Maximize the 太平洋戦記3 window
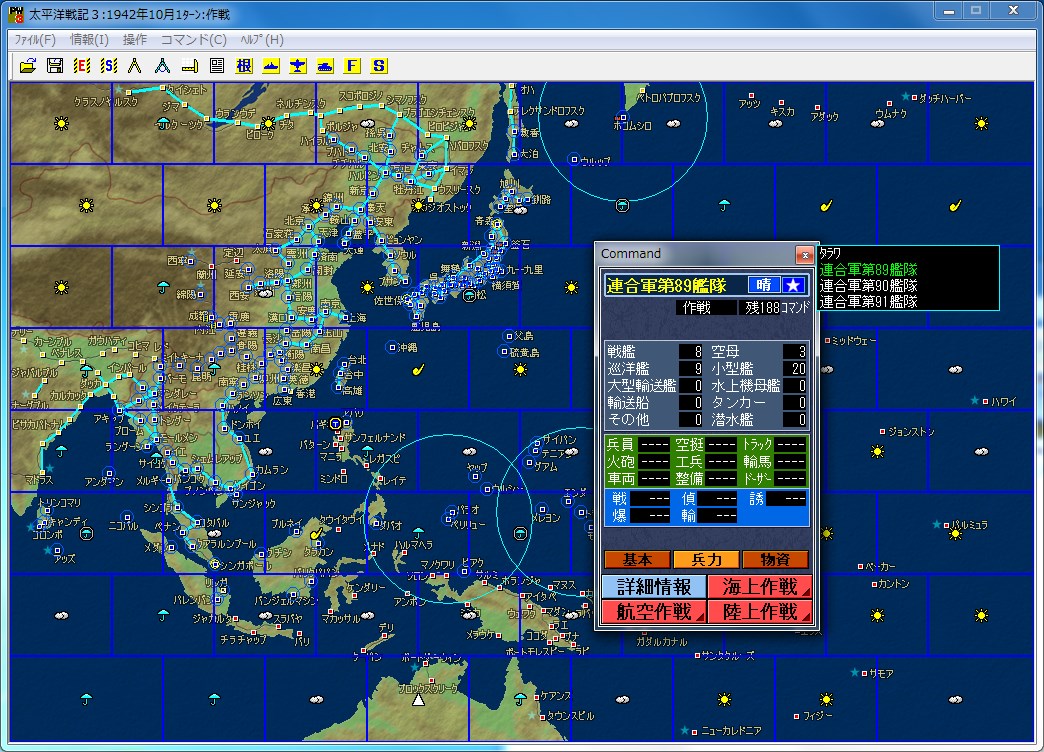1044x752 pixels. [976, 11]
